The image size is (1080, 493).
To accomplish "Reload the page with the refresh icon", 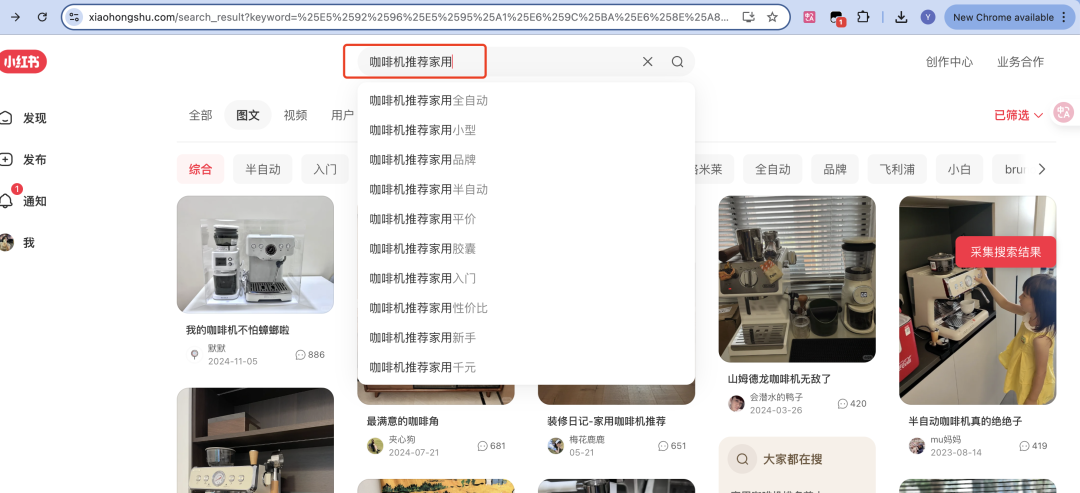I will point(43,17).
